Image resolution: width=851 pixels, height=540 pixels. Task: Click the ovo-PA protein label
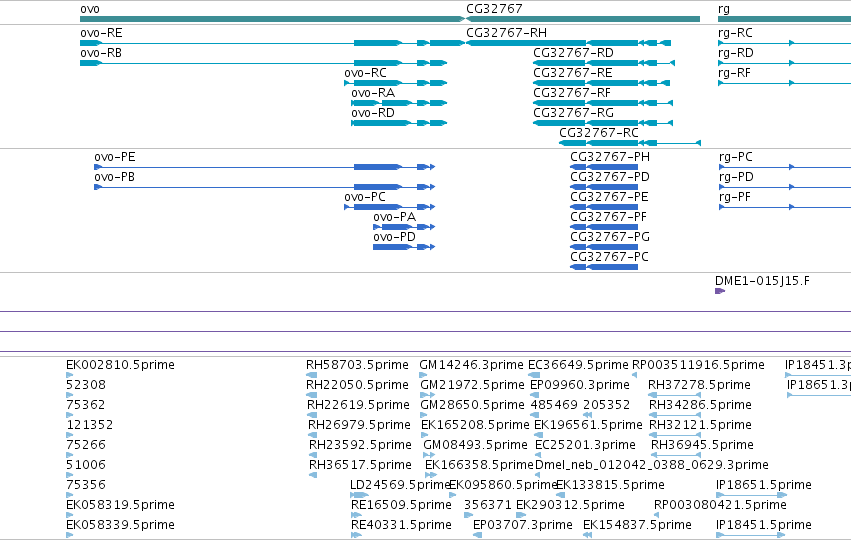pos(395,218)
